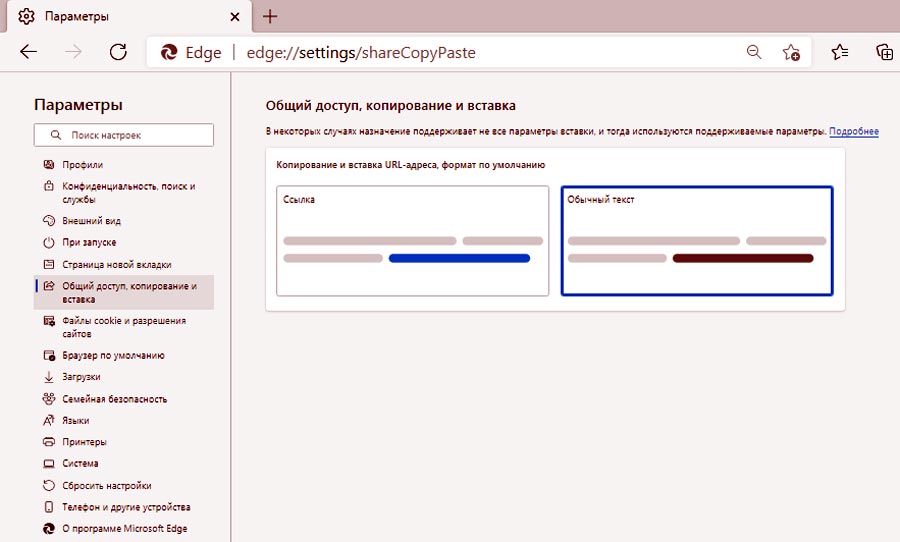Open the Collections icon
Screen dimensions: 900x542
(885, 52)
